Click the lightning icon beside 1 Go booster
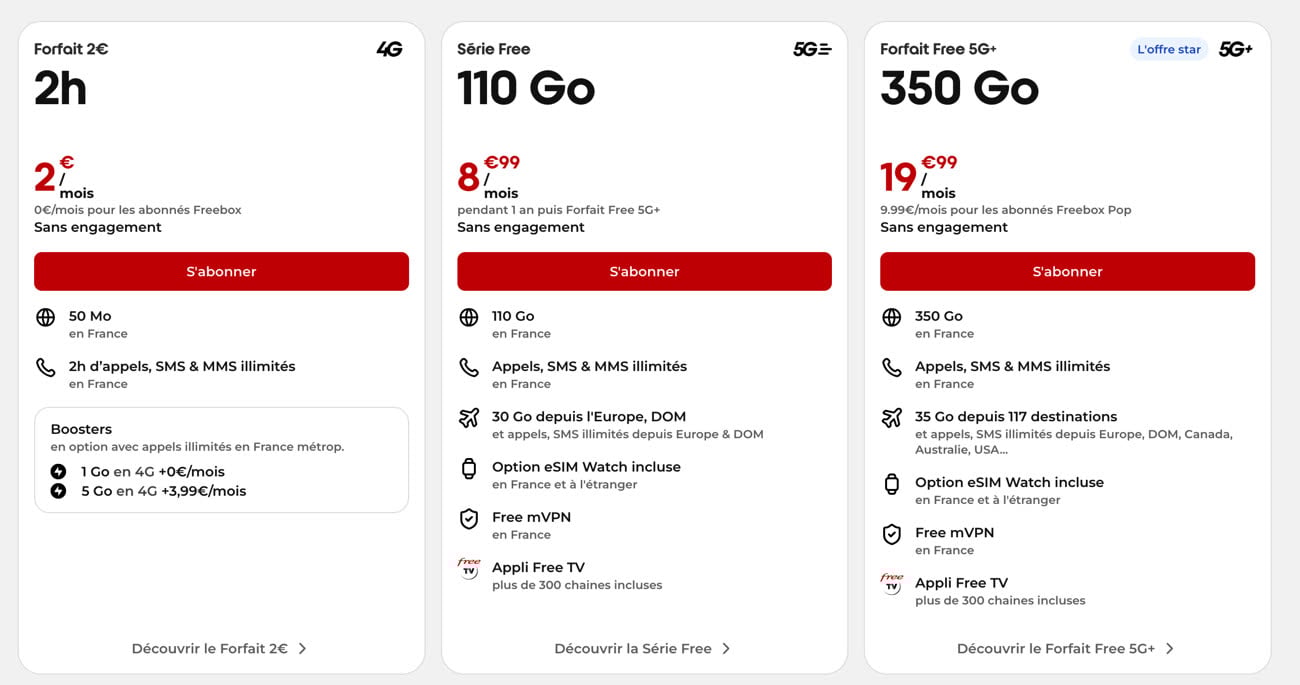 [59, 472]
